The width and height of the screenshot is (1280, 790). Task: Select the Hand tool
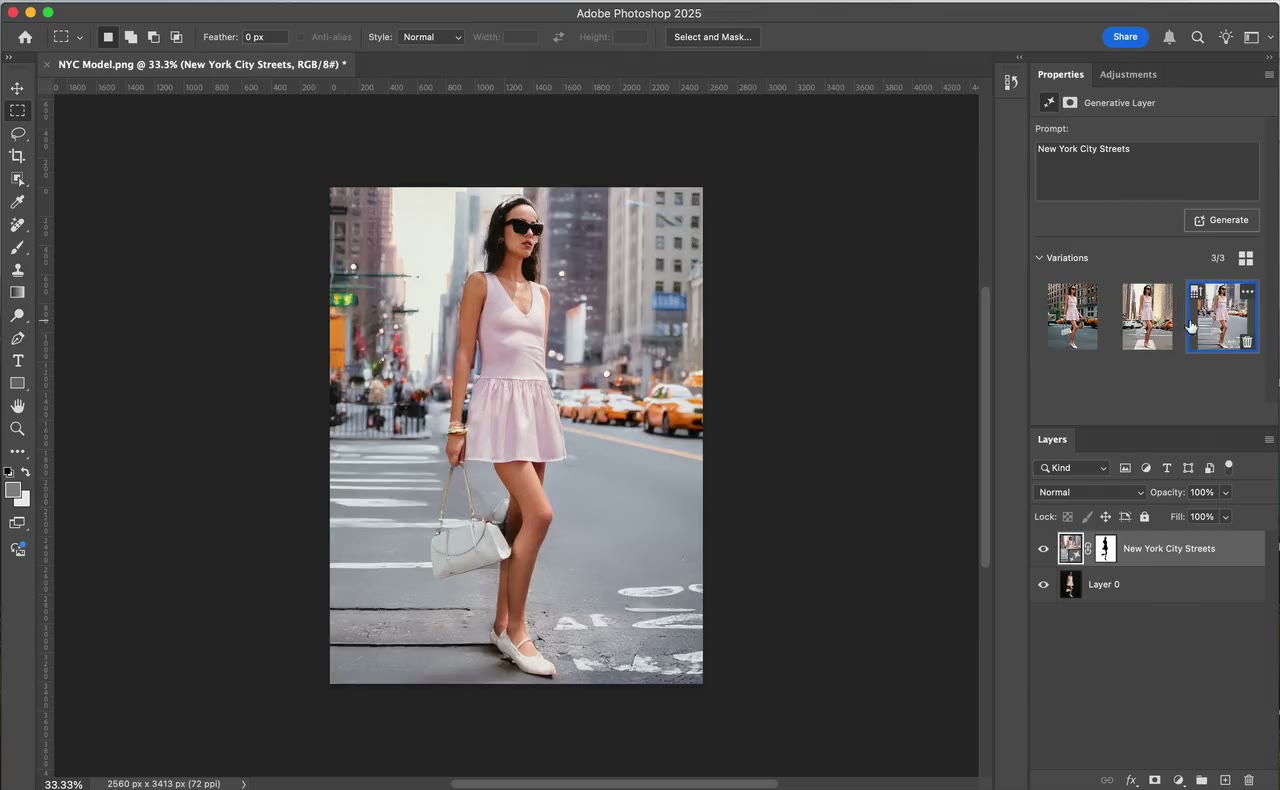17,406
